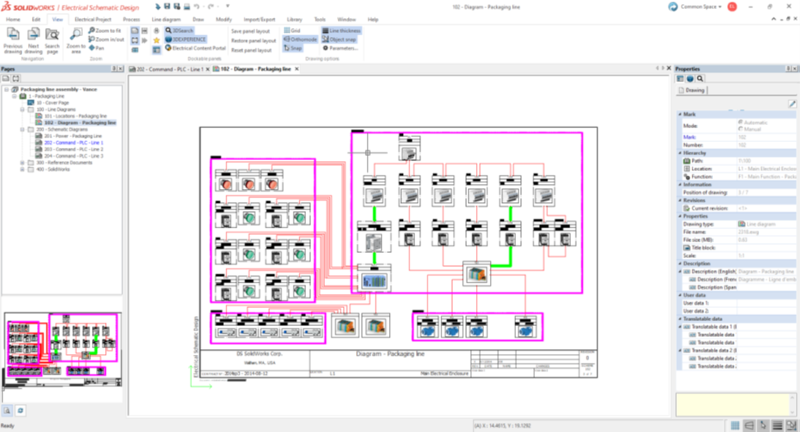Open the Electrical Content Portal

[x=195, y=48]
